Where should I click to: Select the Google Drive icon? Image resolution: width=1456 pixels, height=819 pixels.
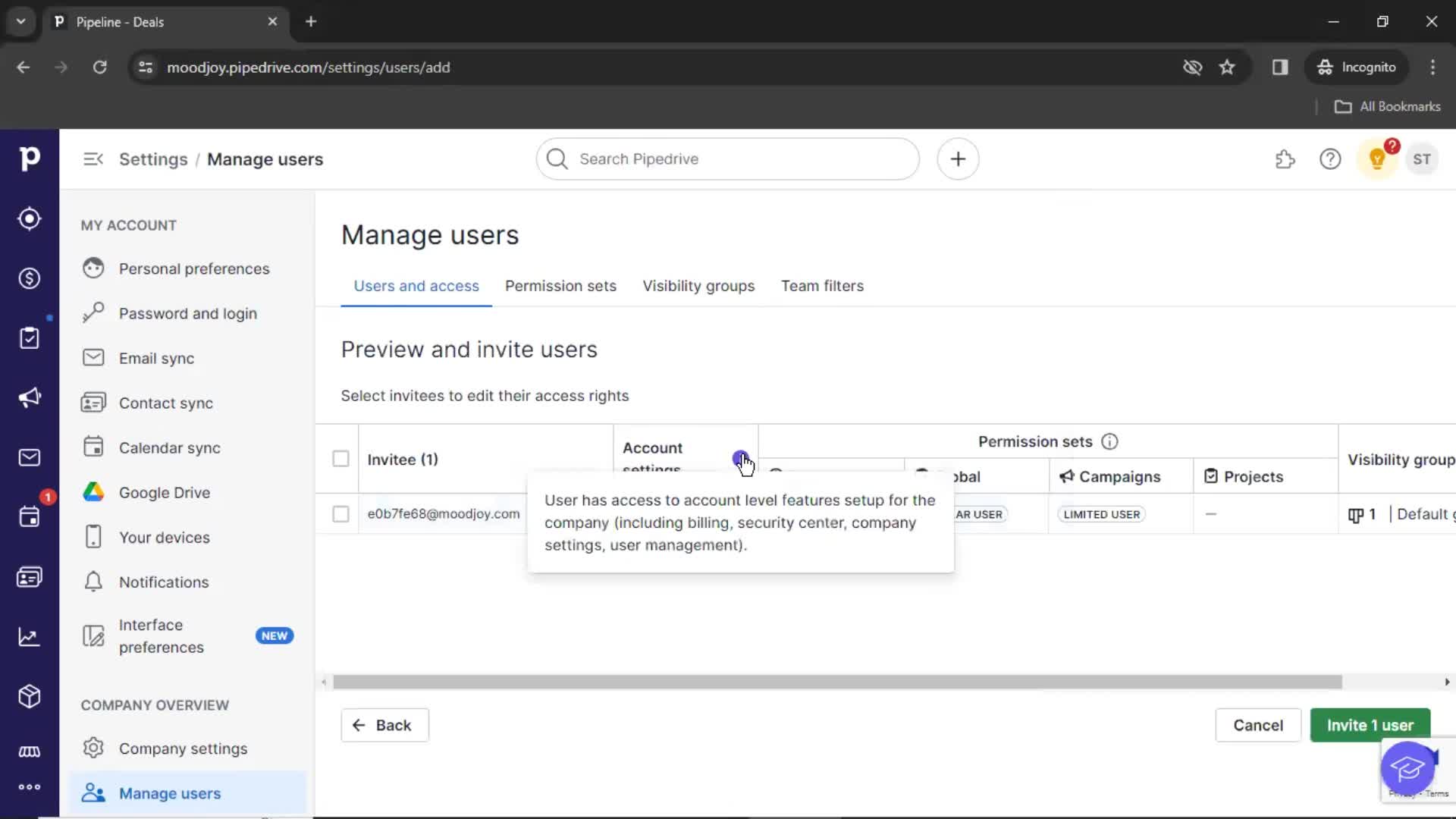coord(92,491)
